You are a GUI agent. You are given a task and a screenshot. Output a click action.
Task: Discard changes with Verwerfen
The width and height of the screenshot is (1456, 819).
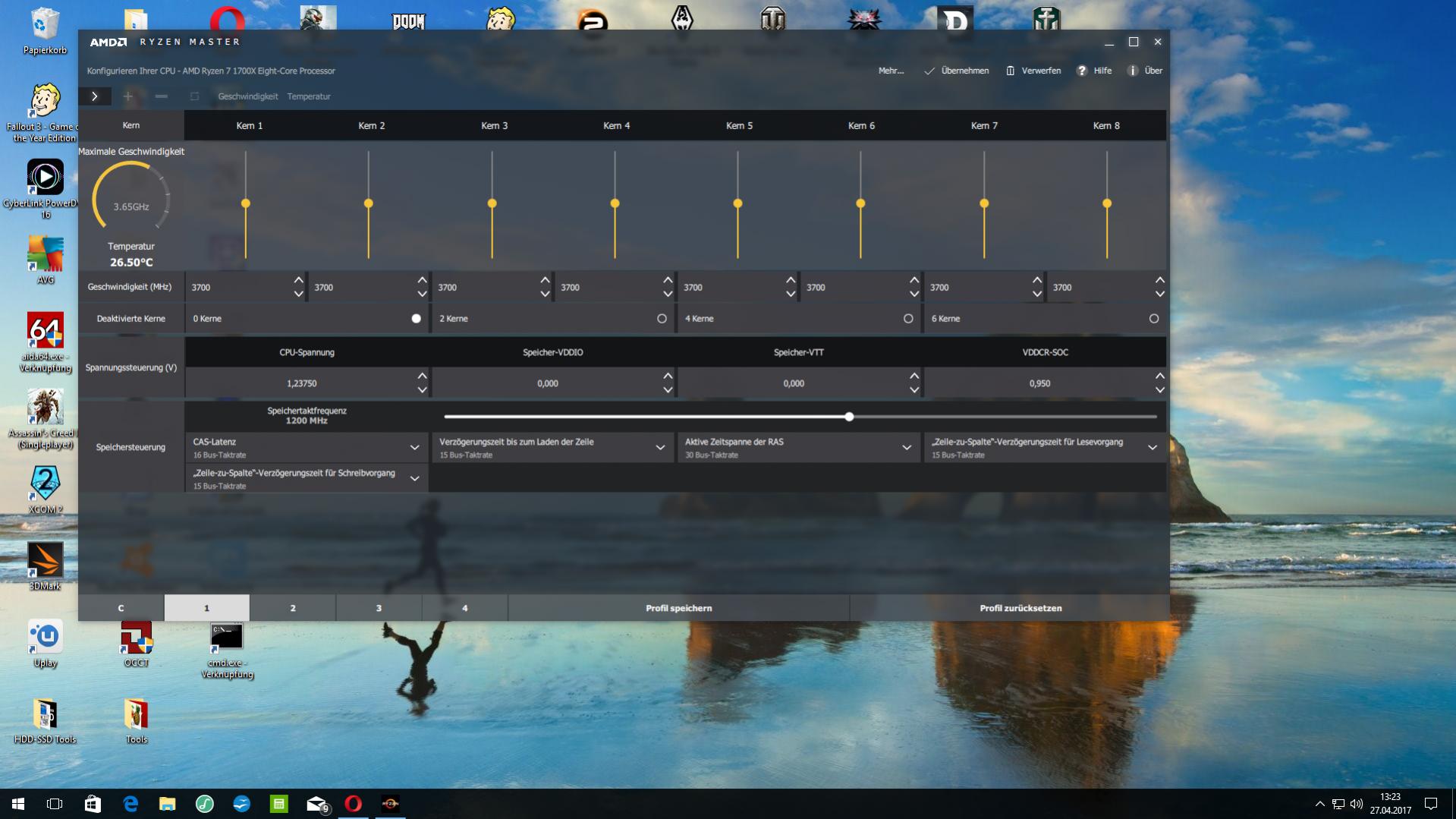[x=1033, y=71]
